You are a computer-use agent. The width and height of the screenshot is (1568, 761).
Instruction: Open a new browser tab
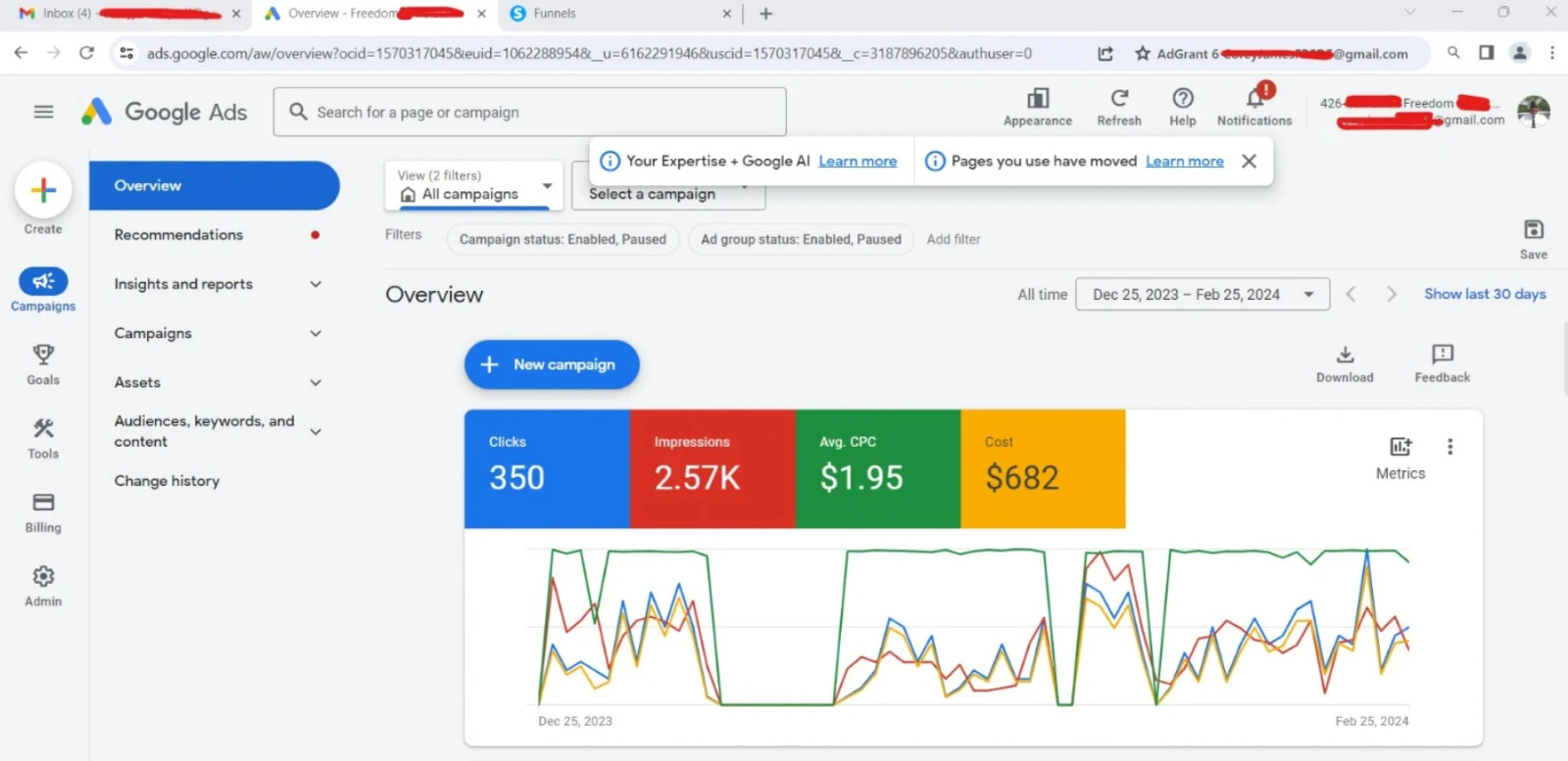click(766, 14)
